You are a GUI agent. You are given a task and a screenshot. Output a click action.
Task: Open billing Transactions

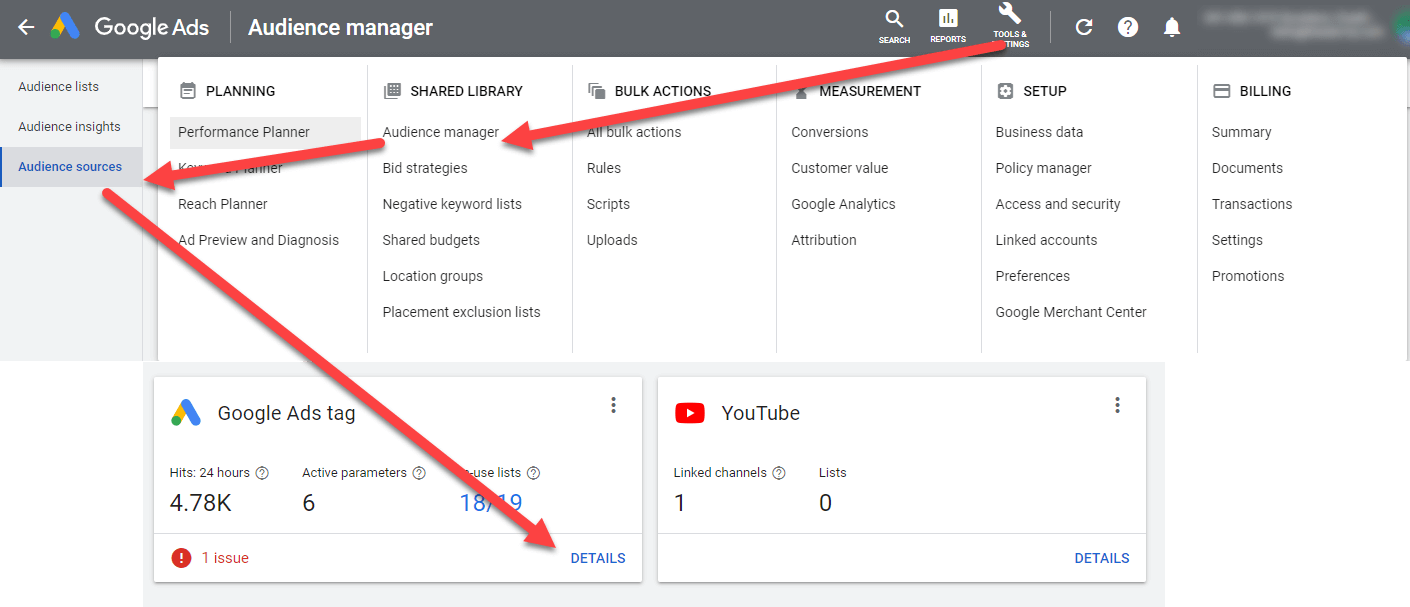1252,204
